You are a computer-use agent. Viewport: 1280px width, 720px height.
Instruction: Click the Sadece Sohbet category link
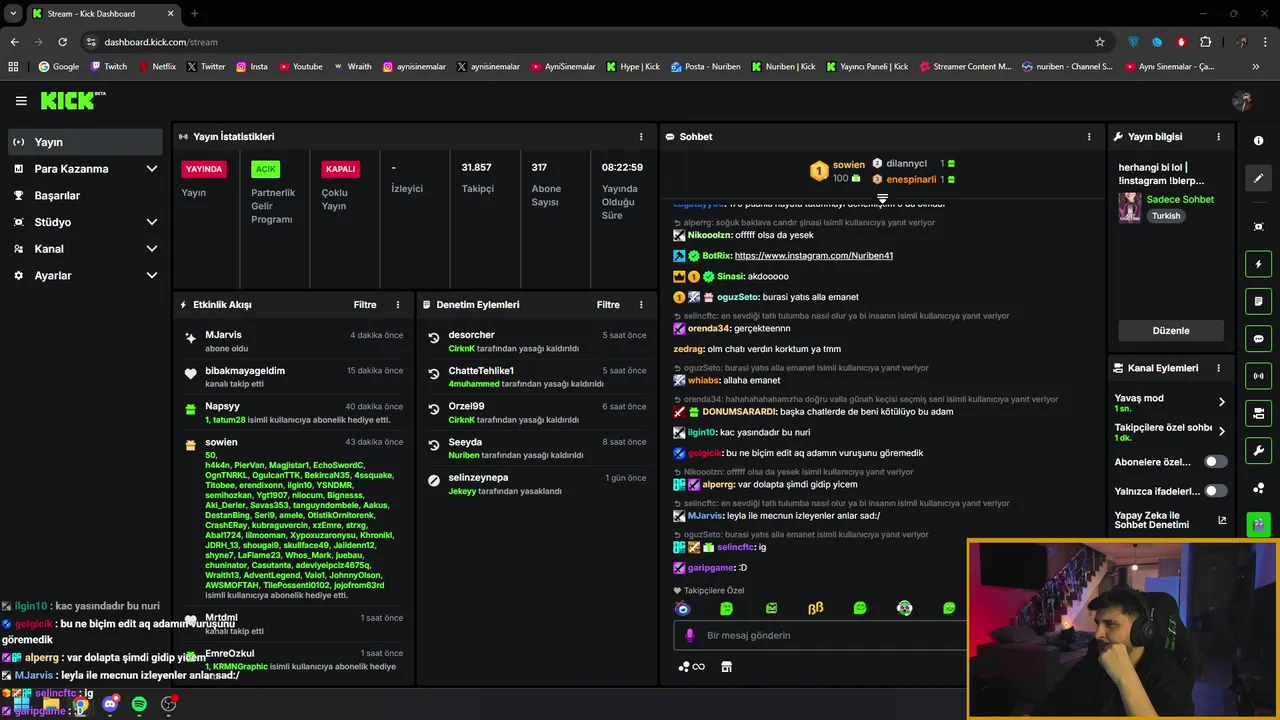[1180, 200]
